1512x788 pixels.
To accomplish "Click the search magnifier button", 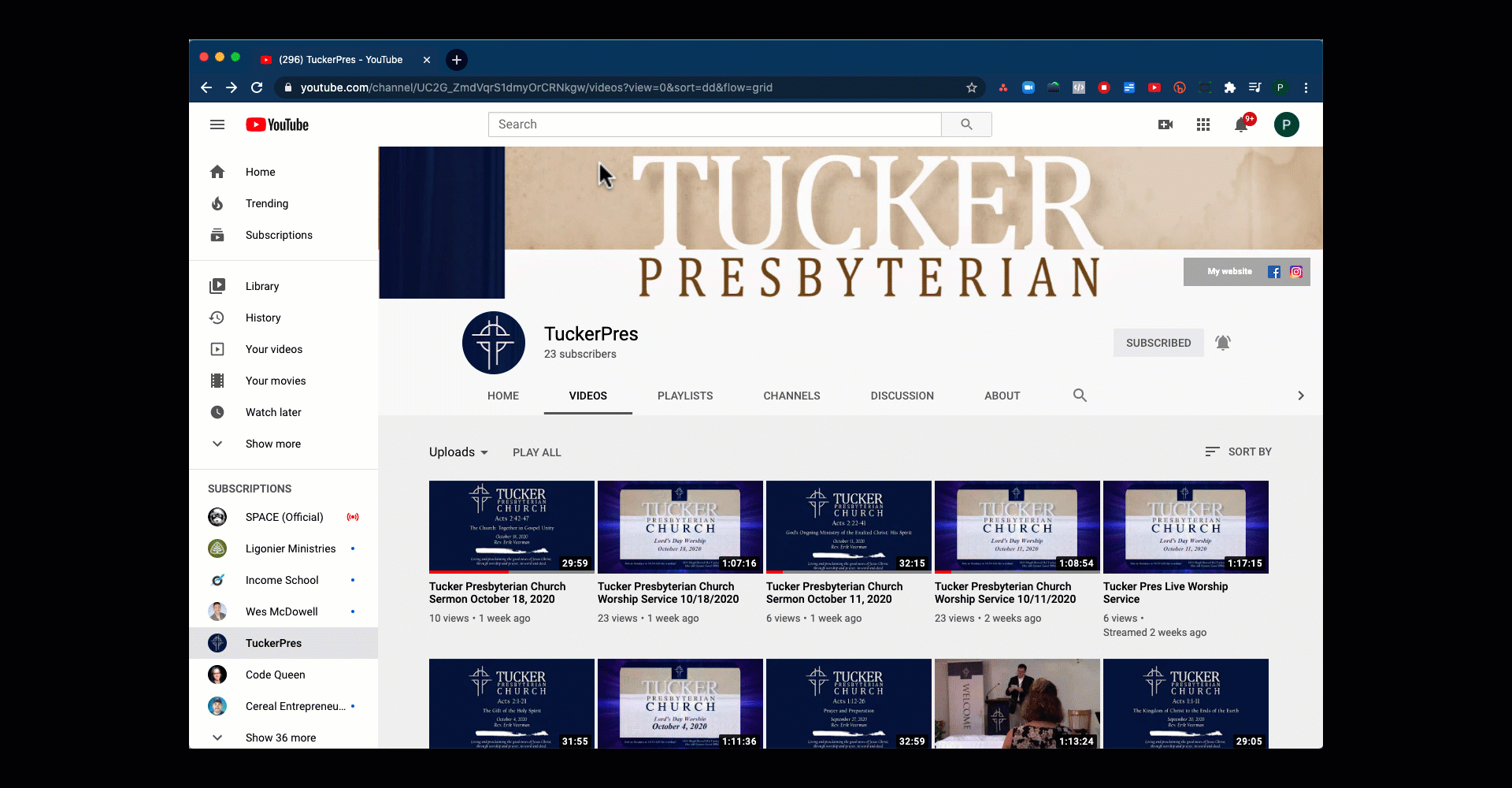I will point(966,125).
